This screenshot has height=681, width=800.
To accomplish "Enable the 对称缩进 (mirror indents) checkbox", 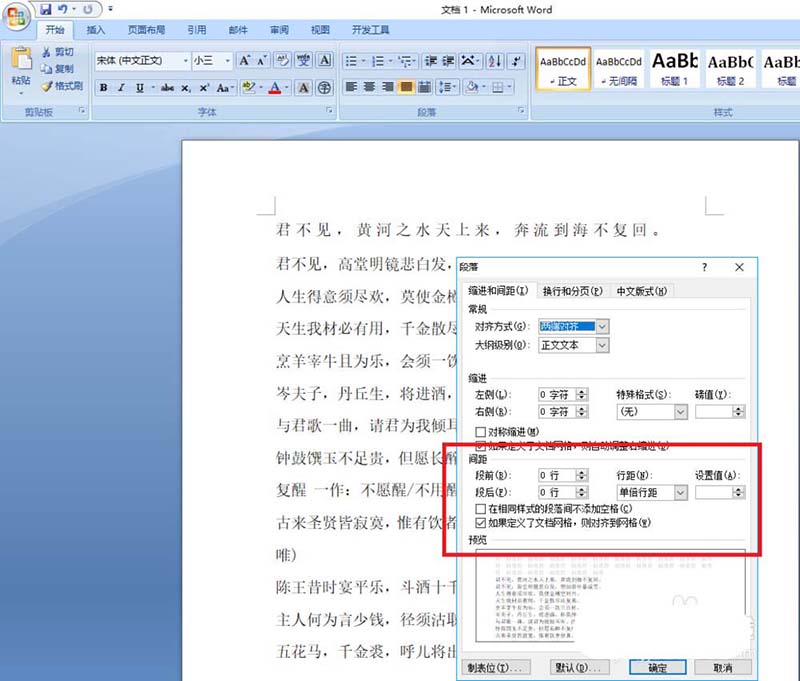I will (481, 431).
